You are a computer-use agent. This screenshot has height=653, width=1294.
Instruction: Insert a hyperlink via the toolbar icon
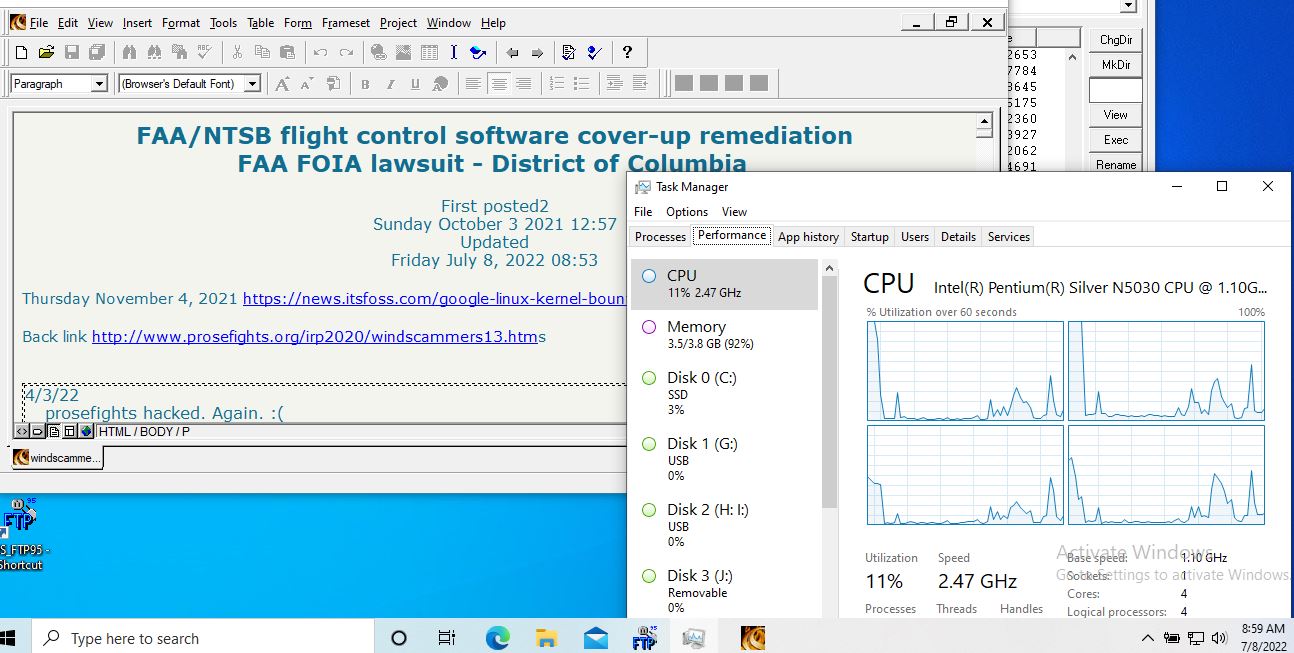click(379, 53)
